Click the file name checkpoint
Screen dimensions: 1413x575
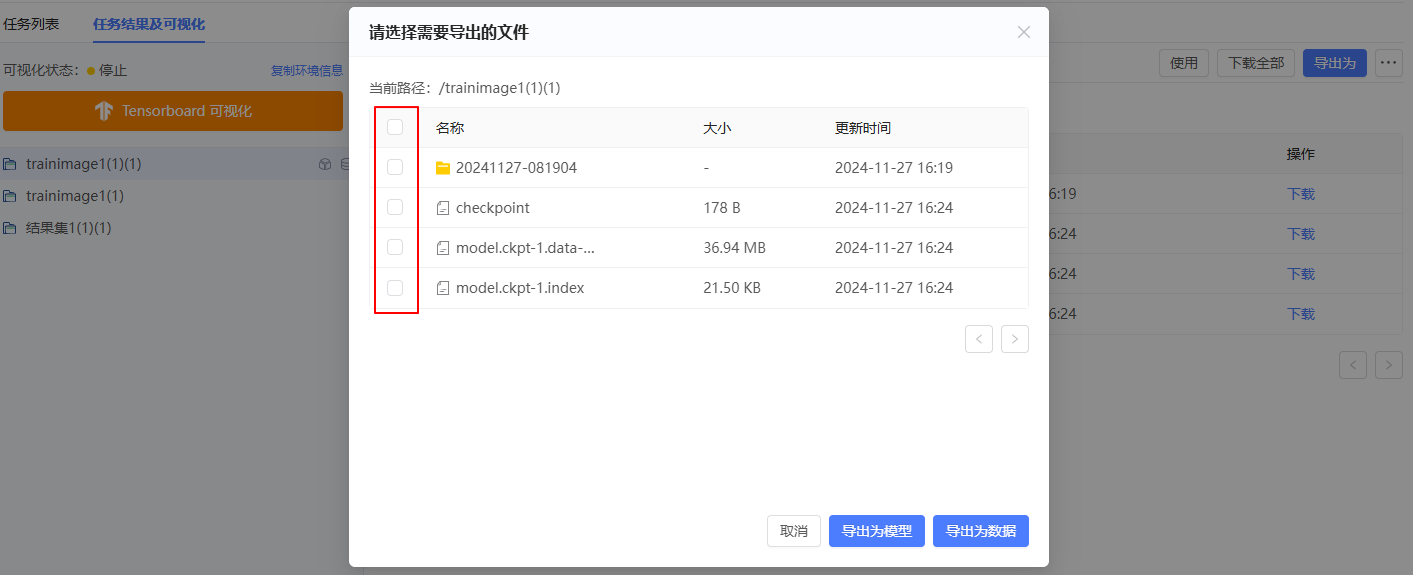[x=493, y=208]
